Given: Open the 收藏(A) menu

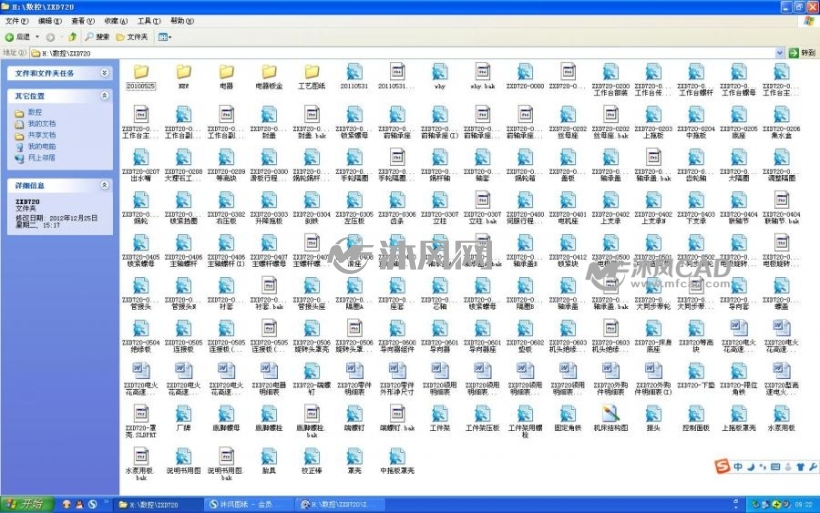Looking at the screenshot, I should pyautogui.click(x=116, y=21).
